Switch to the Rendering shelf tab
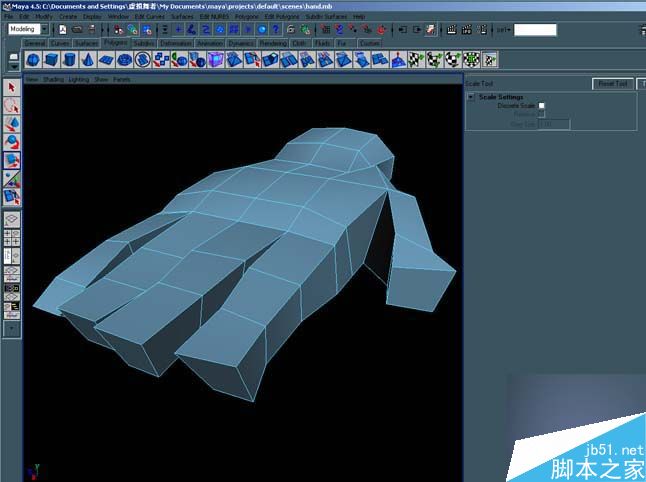This screenshot has height=482, width=646. pos(272,44)
